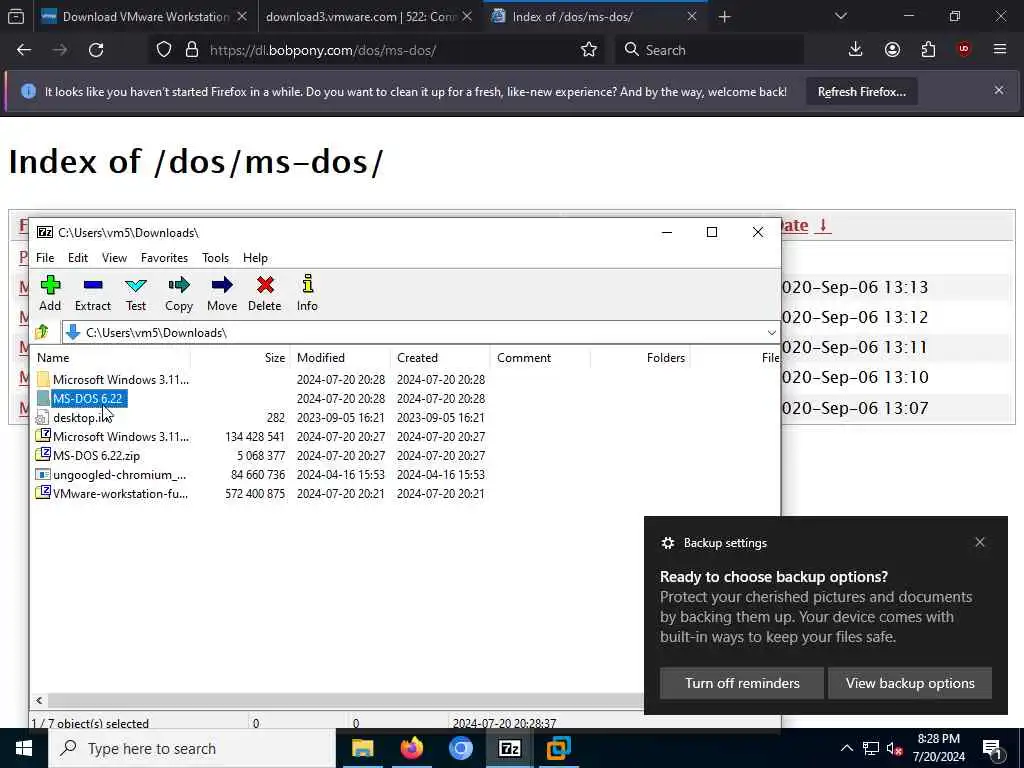Click the horizontal scrollbar left arrow in 7-Zip
The height and width of the screenshot is (768, 1024).
pos(39,700)
